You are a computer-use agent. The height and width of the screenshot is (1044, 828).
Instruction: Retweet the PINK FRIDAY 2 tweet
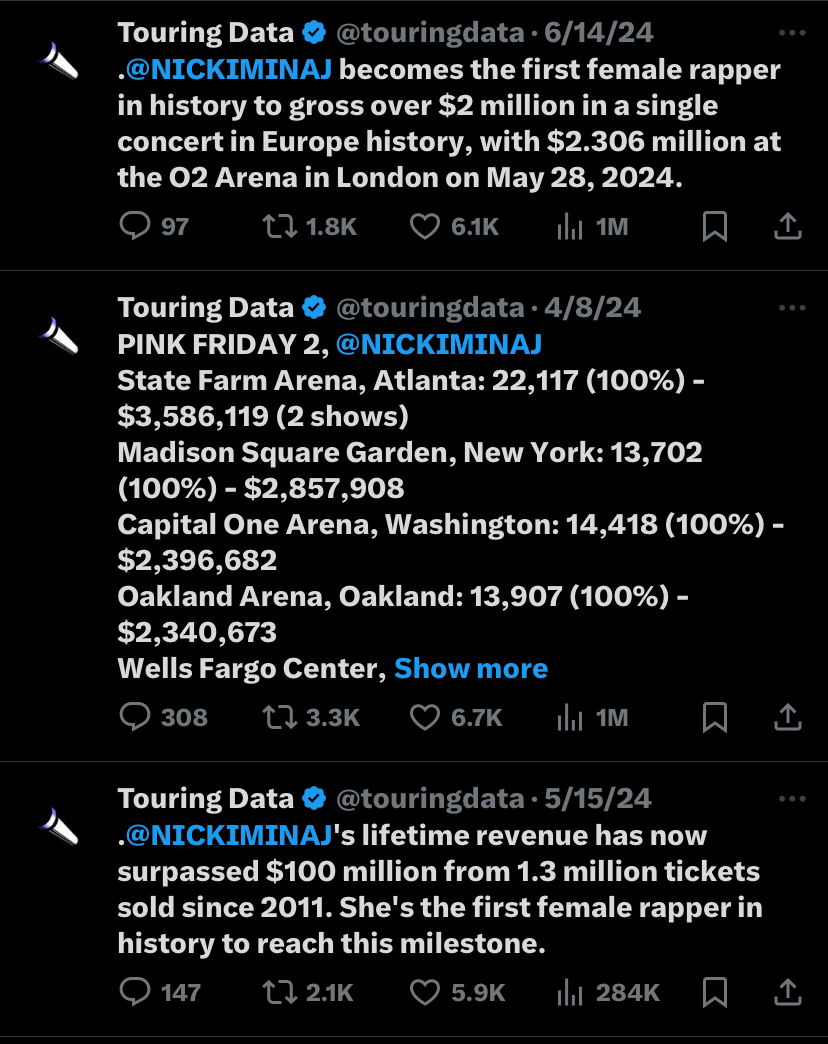point(280,718)
